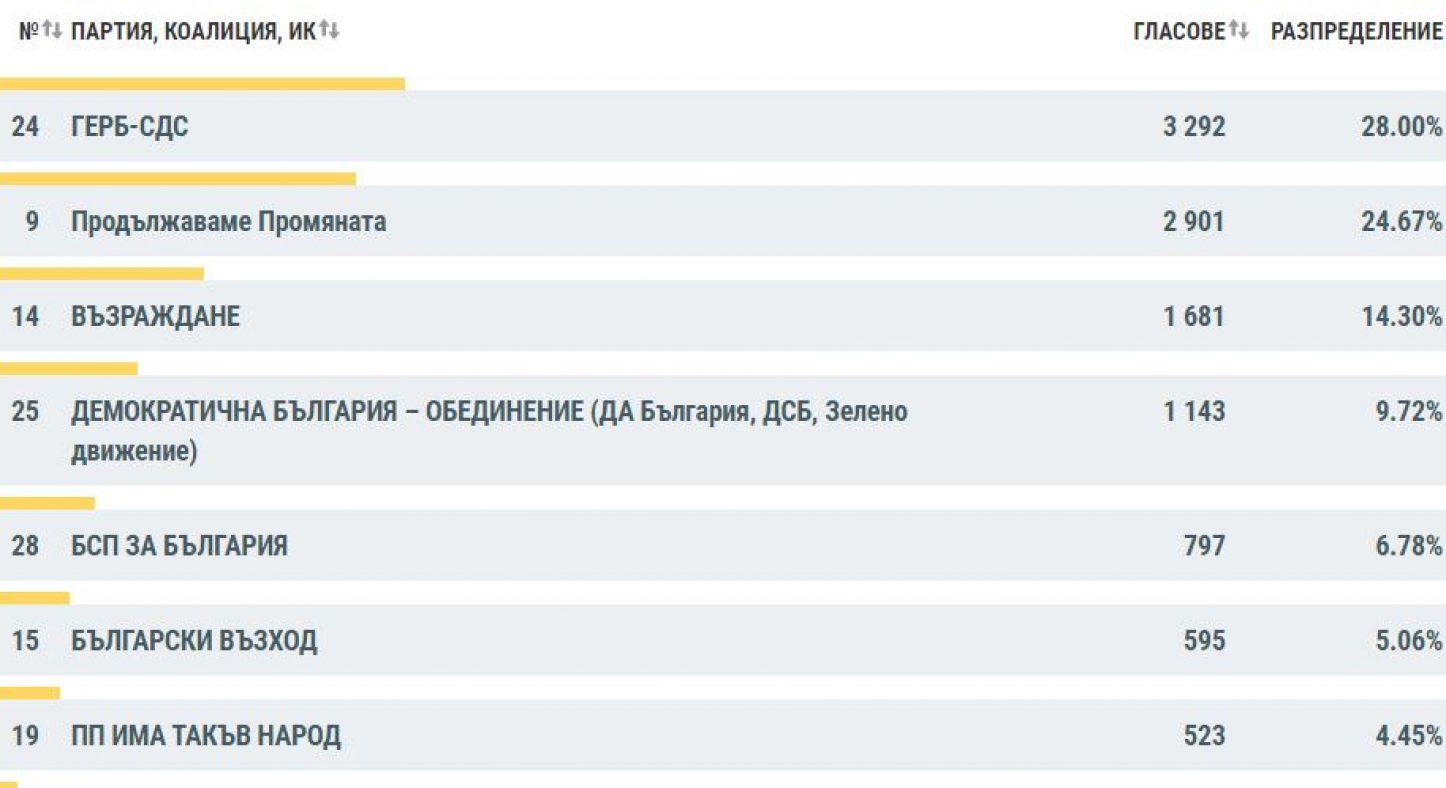
Task: Click the 5.06% percentage cell
Action: click(1408, 641)
